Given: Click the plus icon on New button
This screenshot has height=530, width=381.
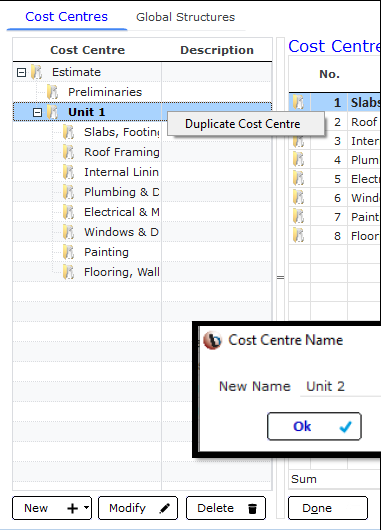Looking at the screenshot, I should [73, 508].
